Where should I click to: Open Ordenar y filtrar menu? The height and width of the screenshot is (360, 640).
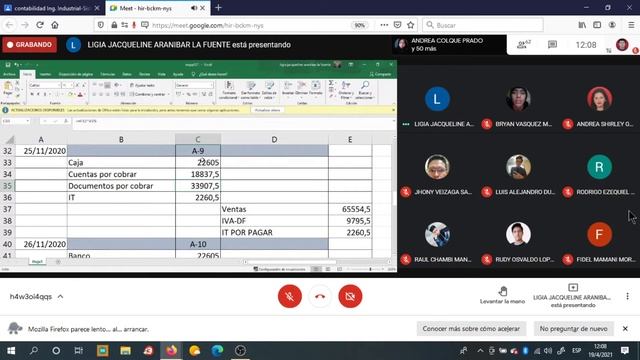[x=346, y=90]
